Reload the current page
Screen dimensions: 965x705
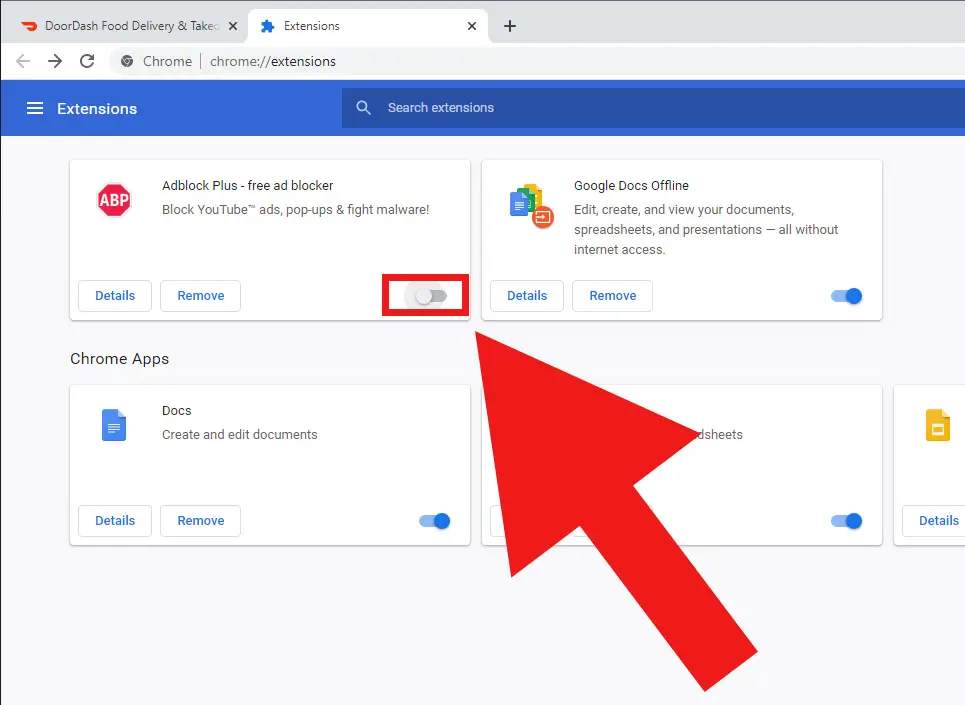87,61
